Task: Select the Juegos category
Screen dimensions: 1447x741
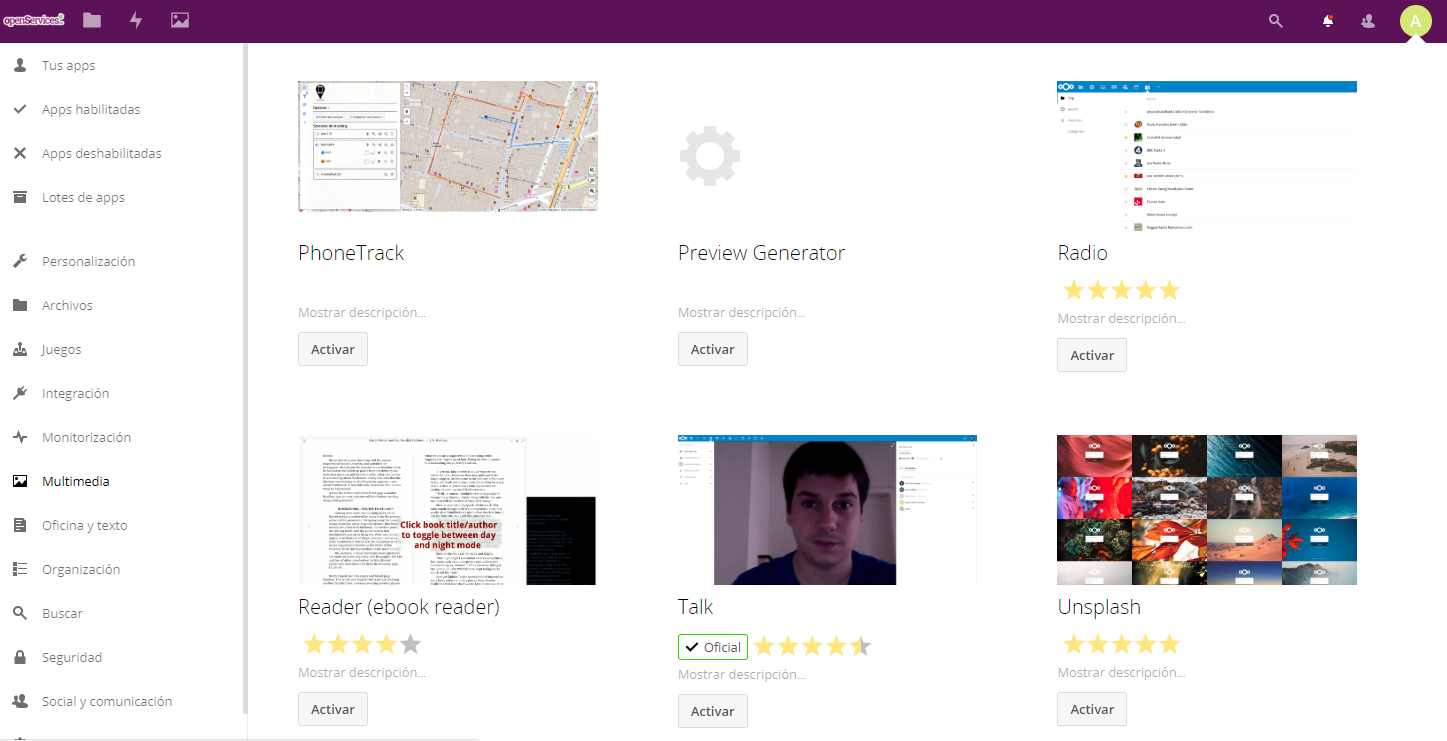Action: [61, 349]
